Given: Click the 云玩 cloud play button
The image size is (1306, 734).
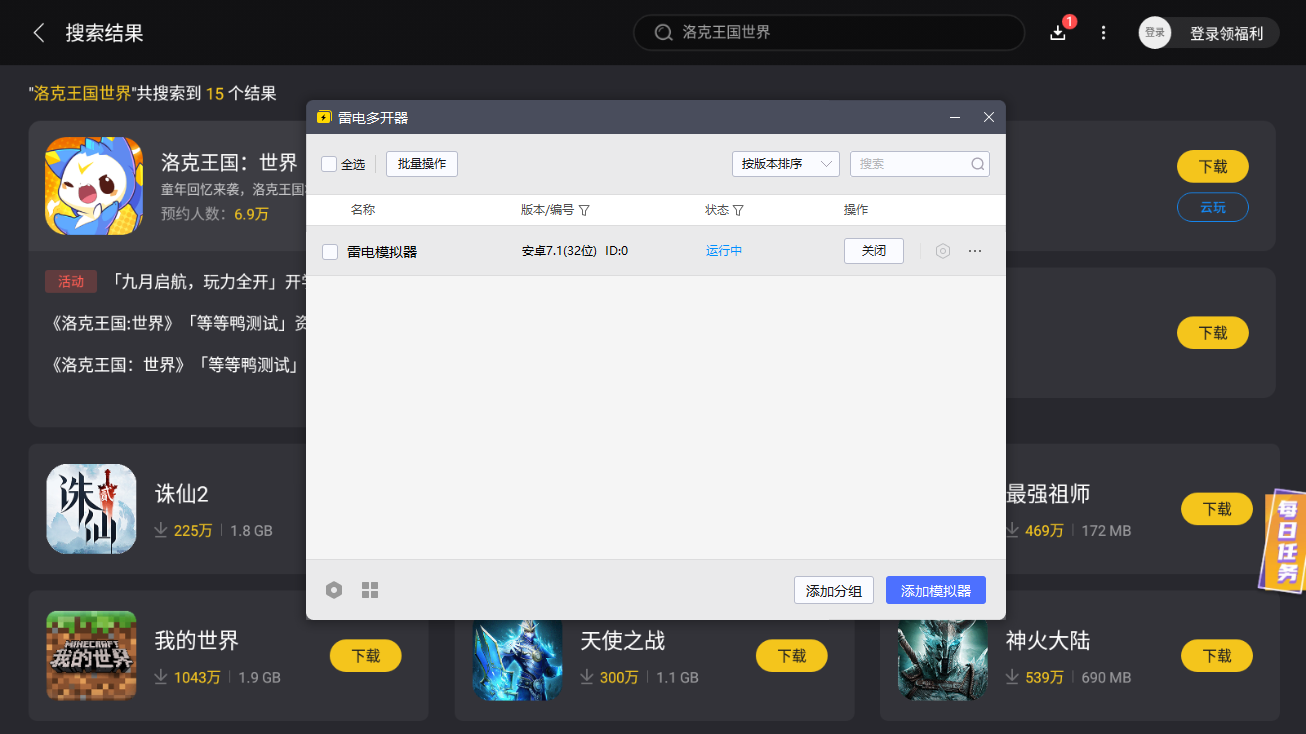Looking at the screenshot, I should 1213,207.
